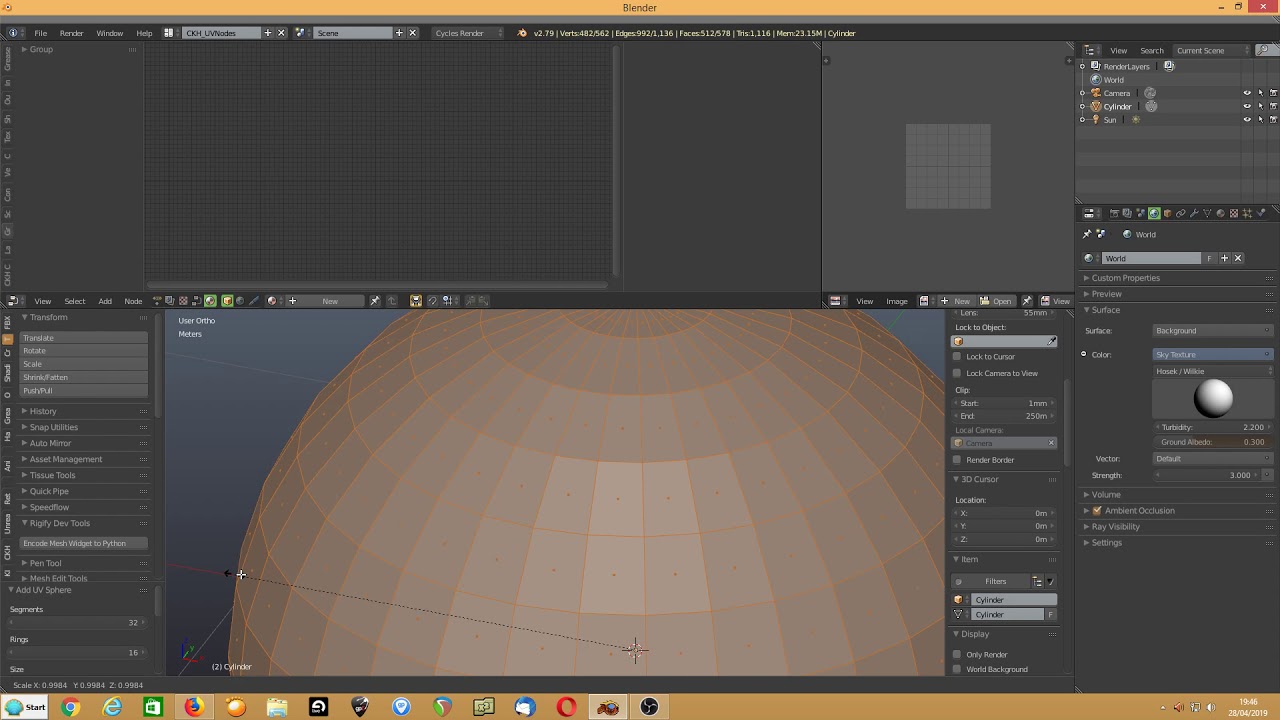Open the Window menu
The height and width of the screenshot is (720, 1280).
click(x=110, y=33)
